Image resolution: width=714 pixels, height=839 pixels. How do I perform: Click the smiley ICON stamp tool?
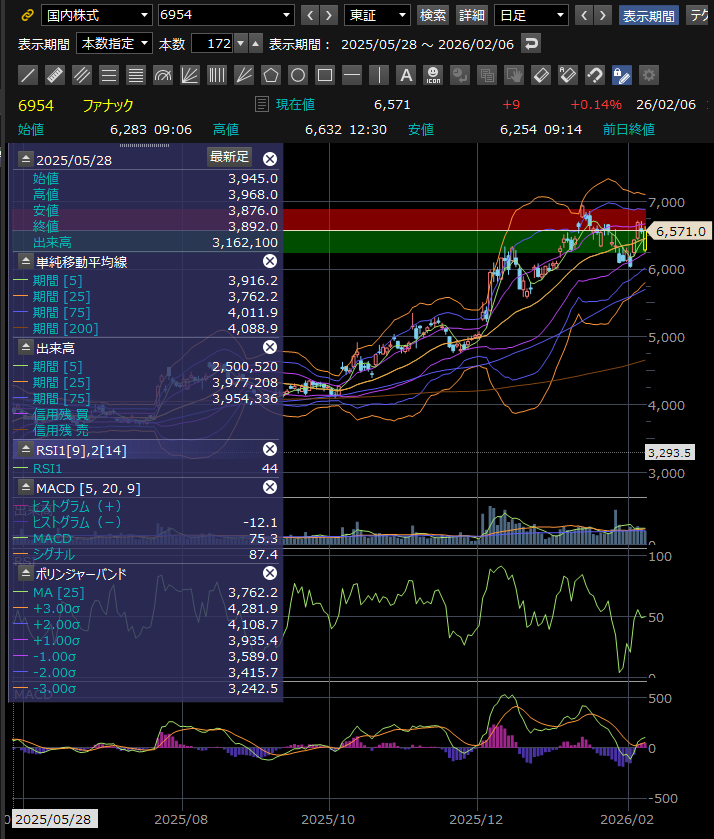pos(433,75)
